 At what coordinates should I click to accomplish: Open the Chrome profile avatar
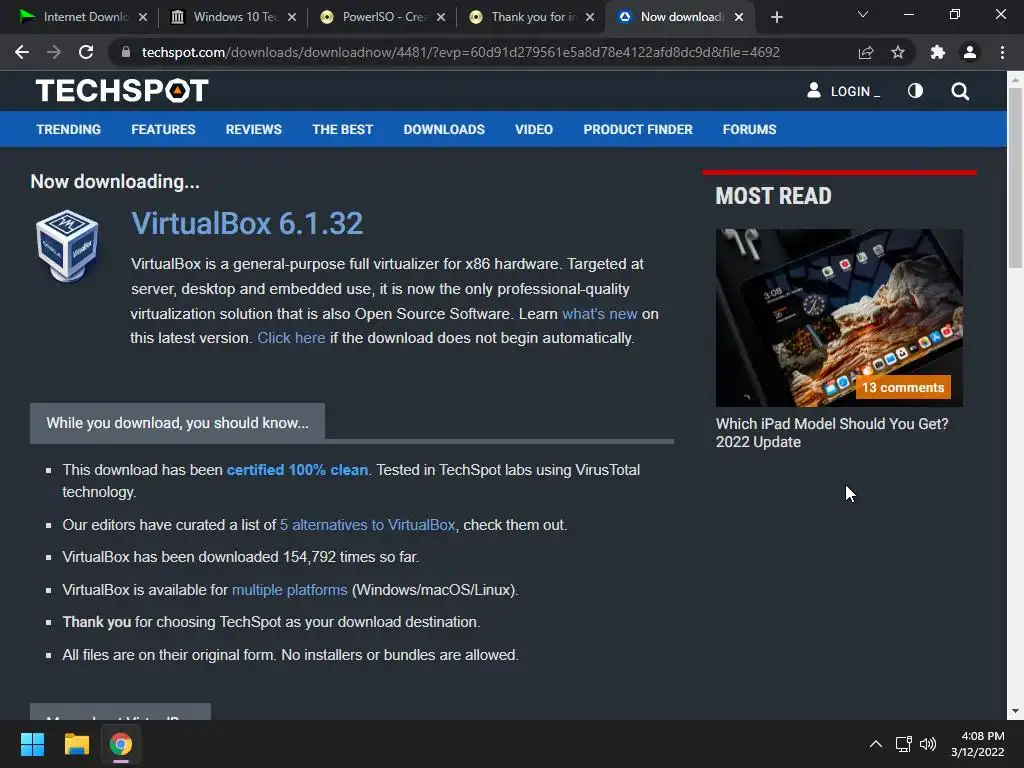tap(970, 52)
